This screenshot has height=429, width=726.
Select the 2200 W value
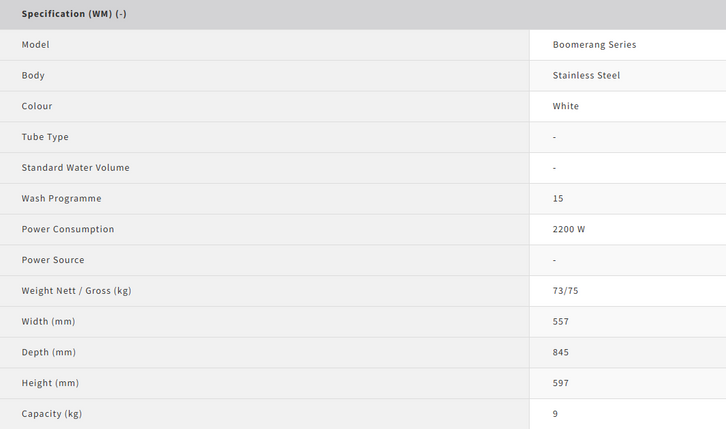(x=569, y=229)
